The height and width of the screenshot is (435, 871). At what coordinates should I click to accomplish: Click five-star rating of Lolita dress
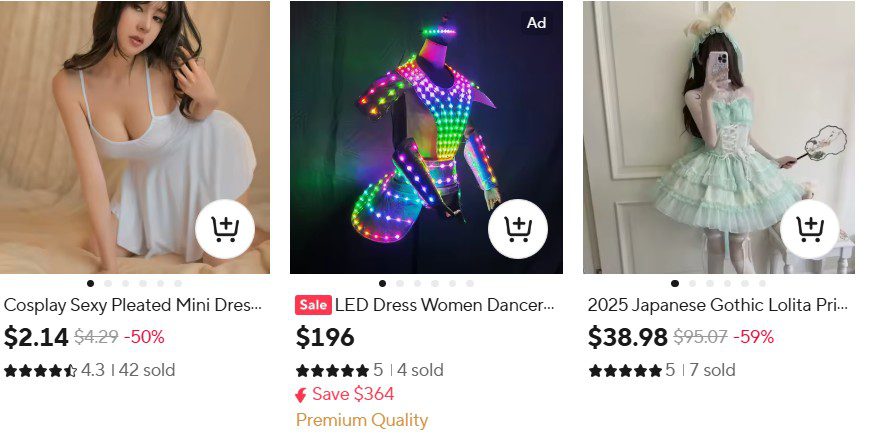click(x=625, y=370)
